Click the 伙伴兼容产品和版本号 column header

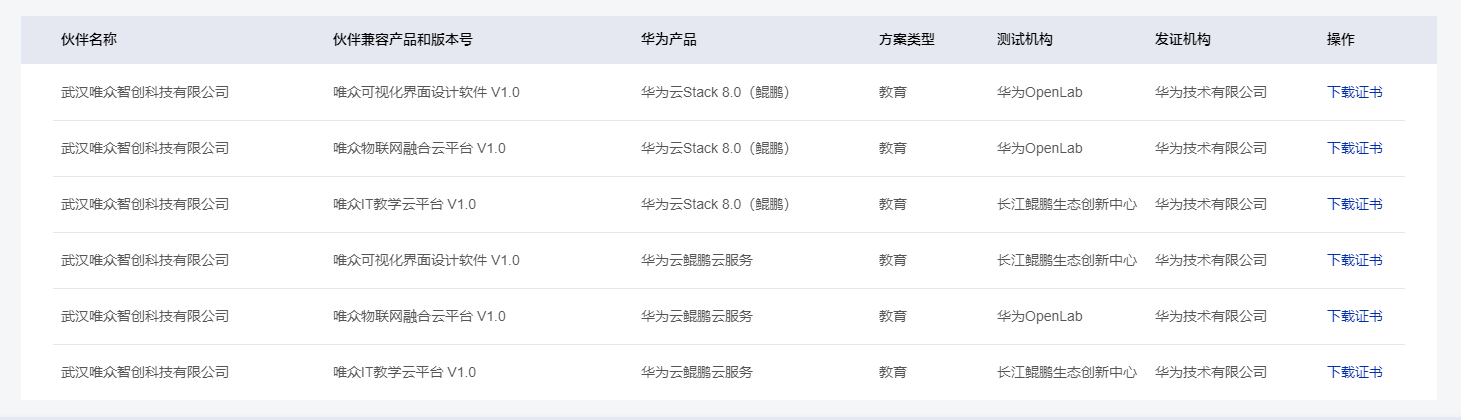(402, 40)
